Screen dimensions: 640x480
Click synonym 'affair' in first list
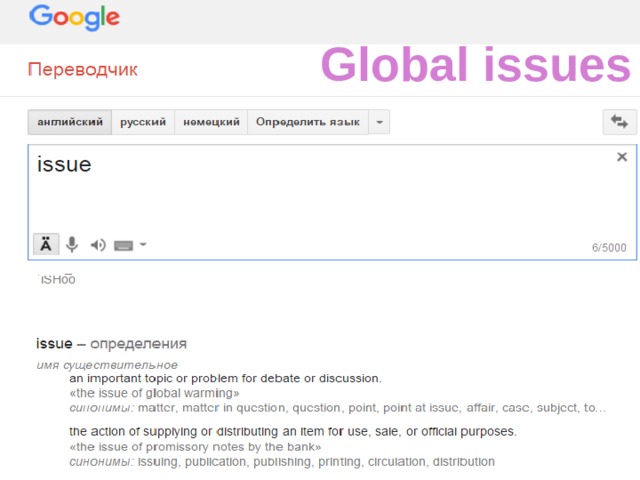pyautogui.click(x=480, y=408)
